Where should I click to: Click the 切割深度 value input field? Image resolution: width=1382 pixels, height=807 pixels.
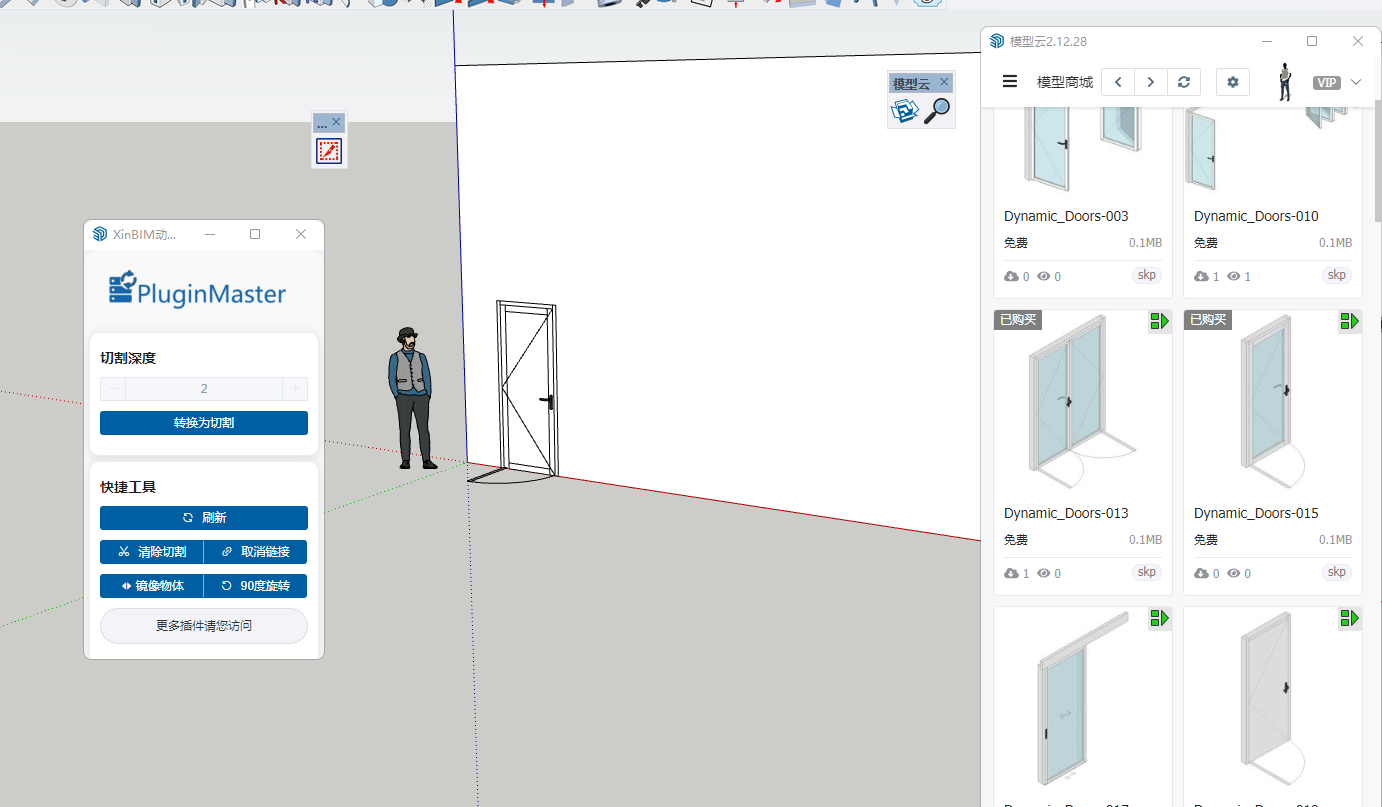[204, 389]
